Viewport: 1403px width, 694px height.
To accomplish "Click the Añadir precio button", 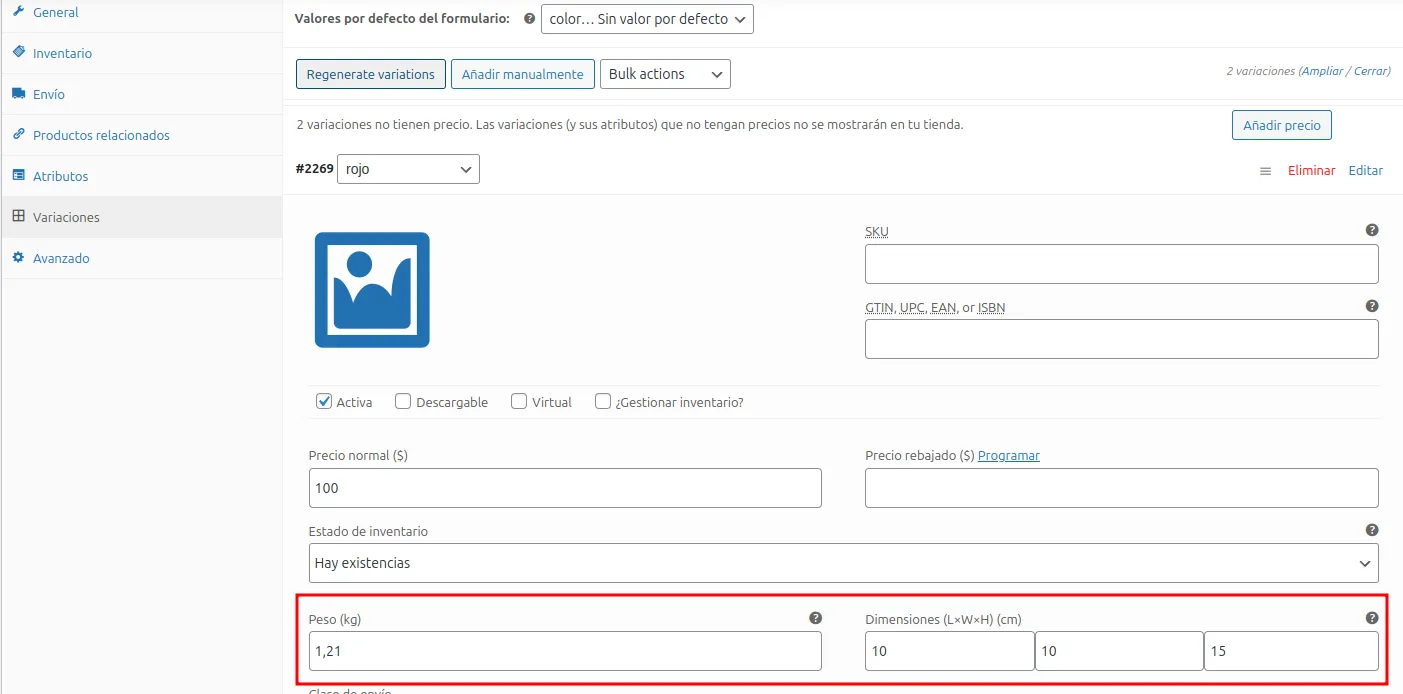I will coord(1281,125).
